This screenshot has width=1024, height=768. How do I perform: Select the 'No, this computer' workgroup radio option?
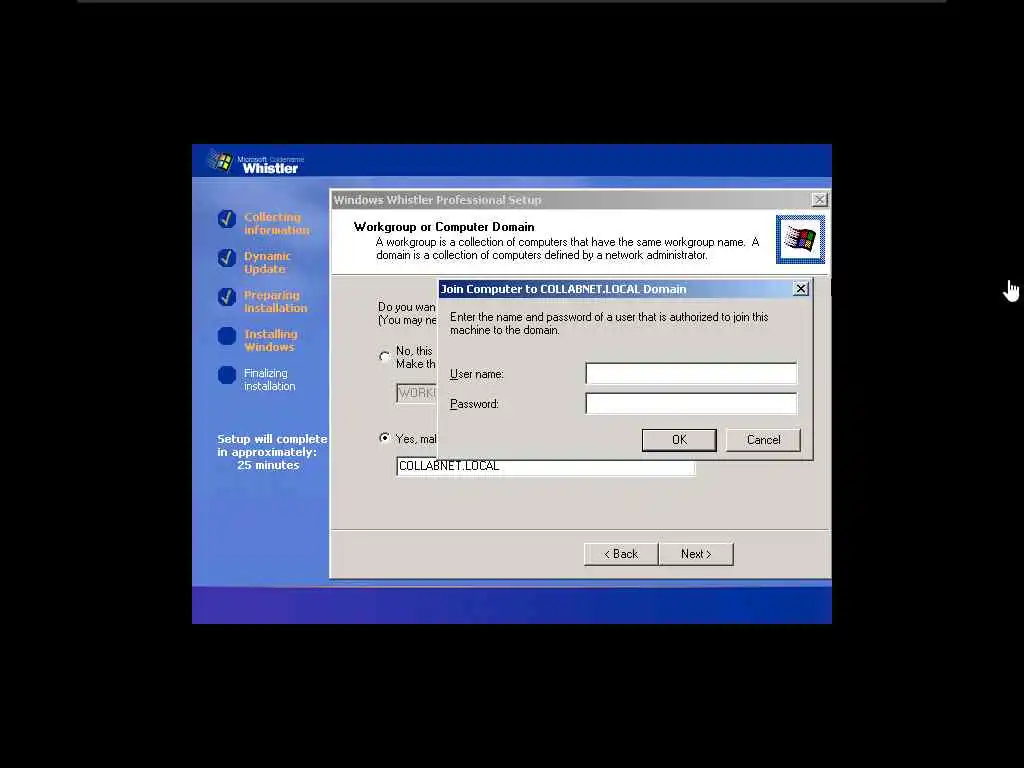[385, 357]
